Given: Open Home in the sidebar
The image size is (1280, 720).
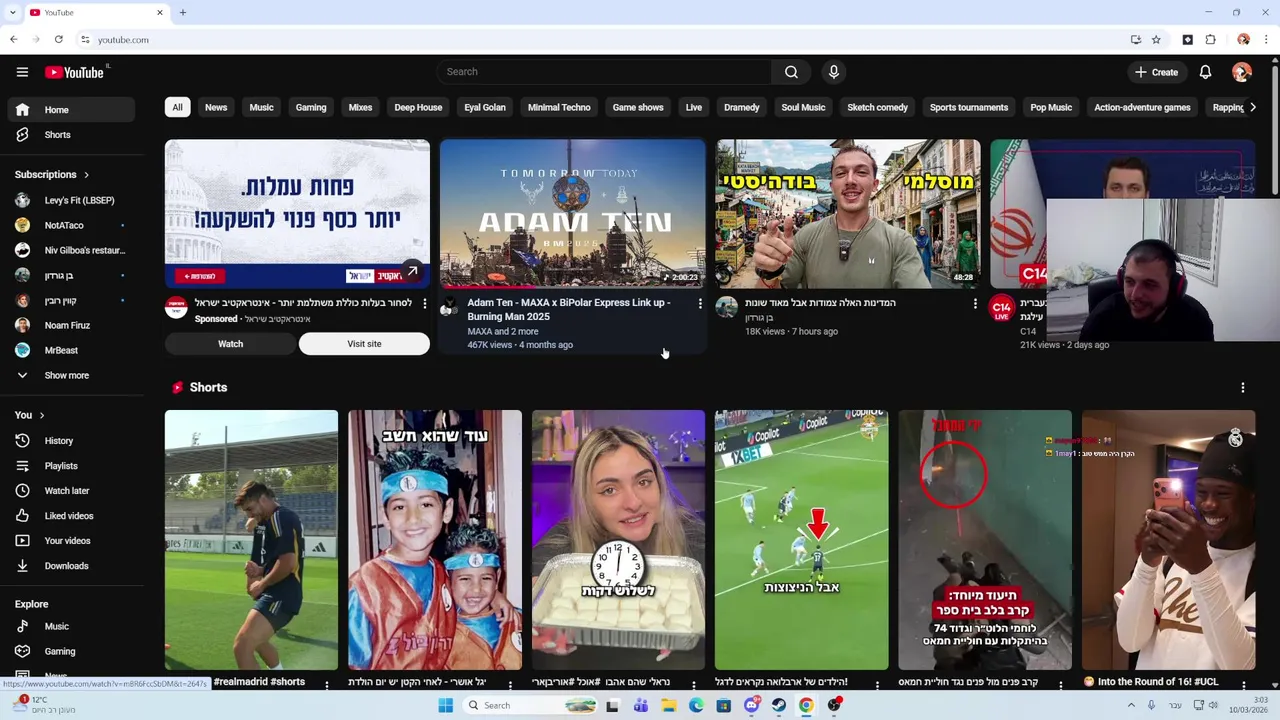Looking at the screenshot, I should tap(70, 110).
